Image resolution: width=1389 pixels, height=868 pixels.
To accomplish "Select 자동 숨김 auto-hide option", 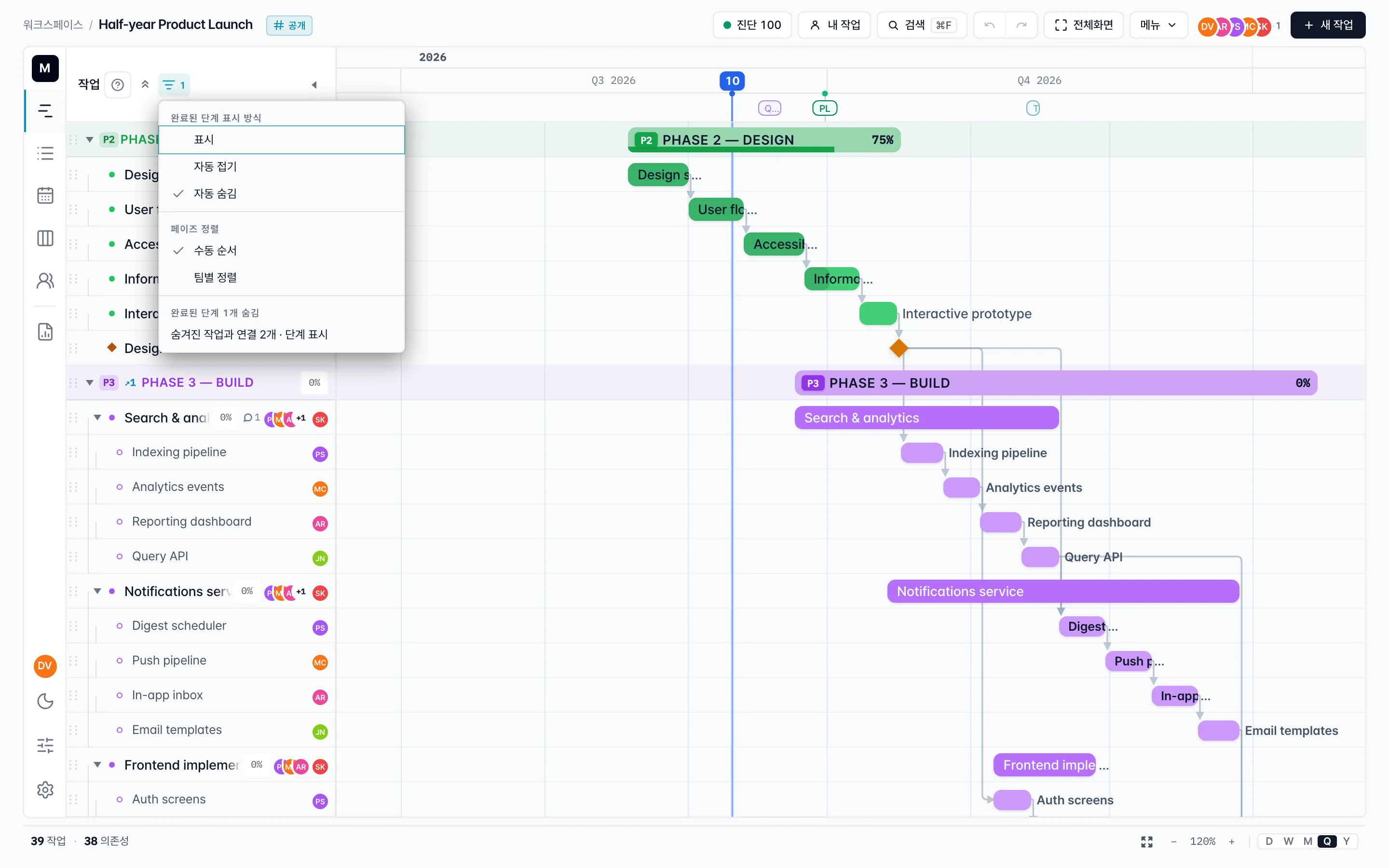I will pyautogui.click(x=281, y=193).
